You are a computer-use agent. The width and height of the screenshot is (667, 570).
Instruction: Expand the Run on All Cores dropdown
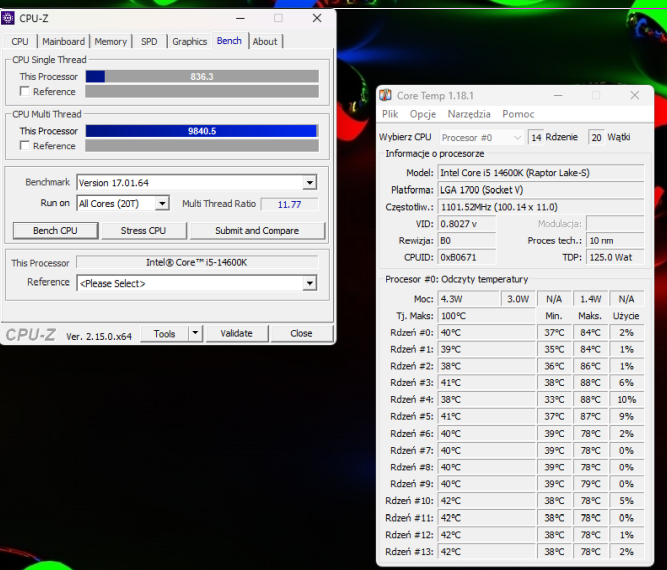[167, 204]
